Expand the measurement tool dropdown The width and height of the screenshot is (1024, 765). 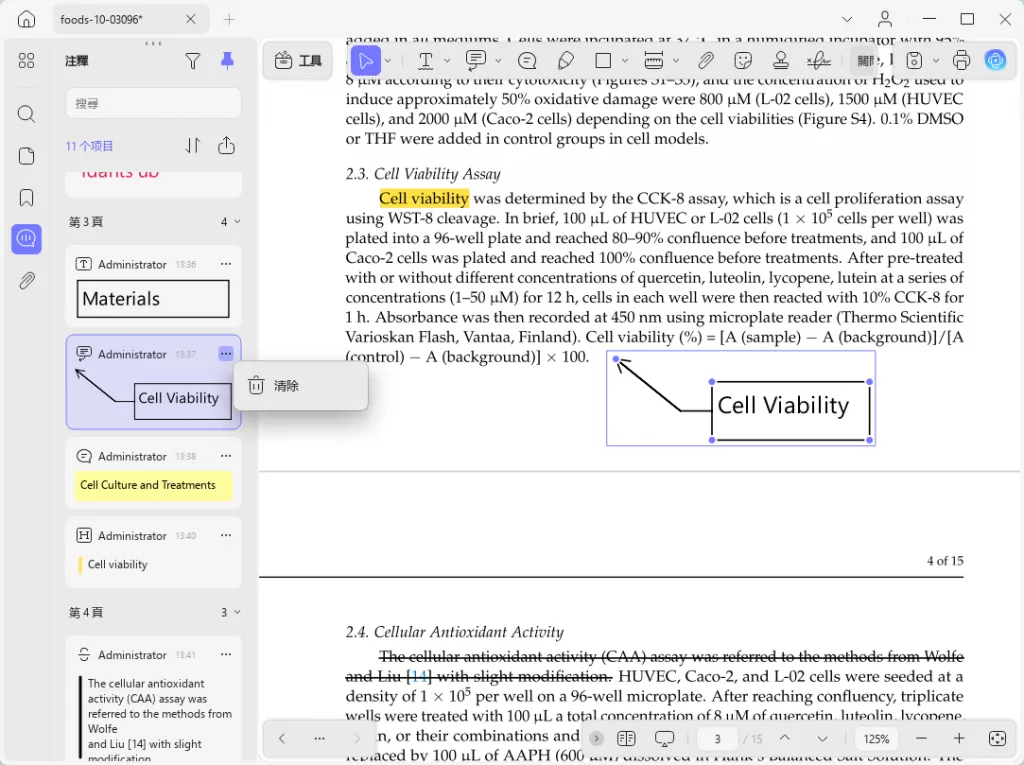click(x=676, y=61)
